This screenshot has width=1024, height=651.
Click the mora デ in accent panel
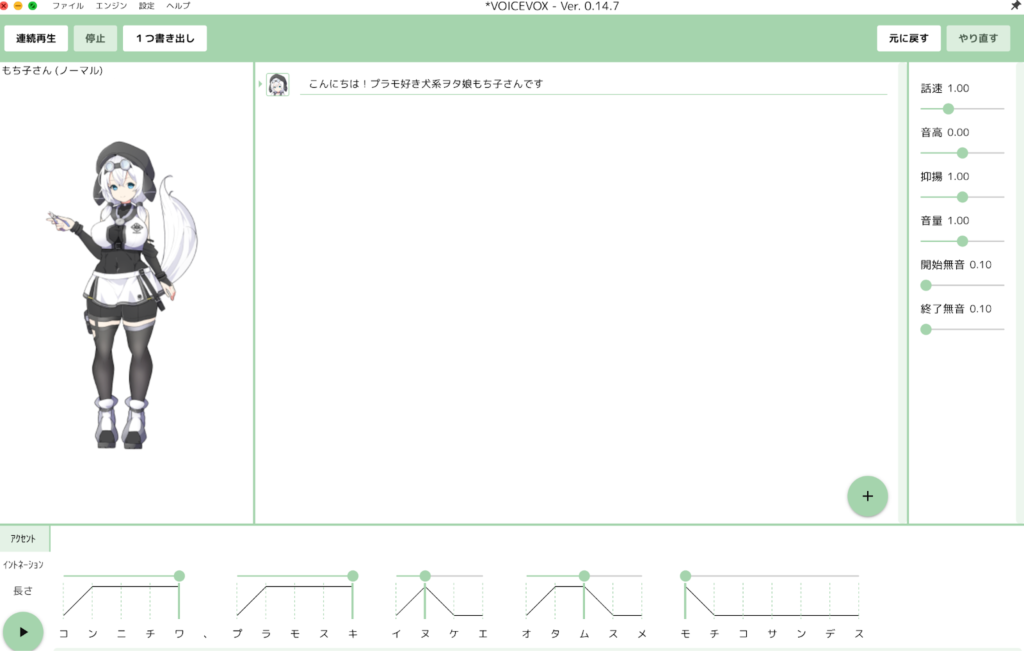coord(830,633)
